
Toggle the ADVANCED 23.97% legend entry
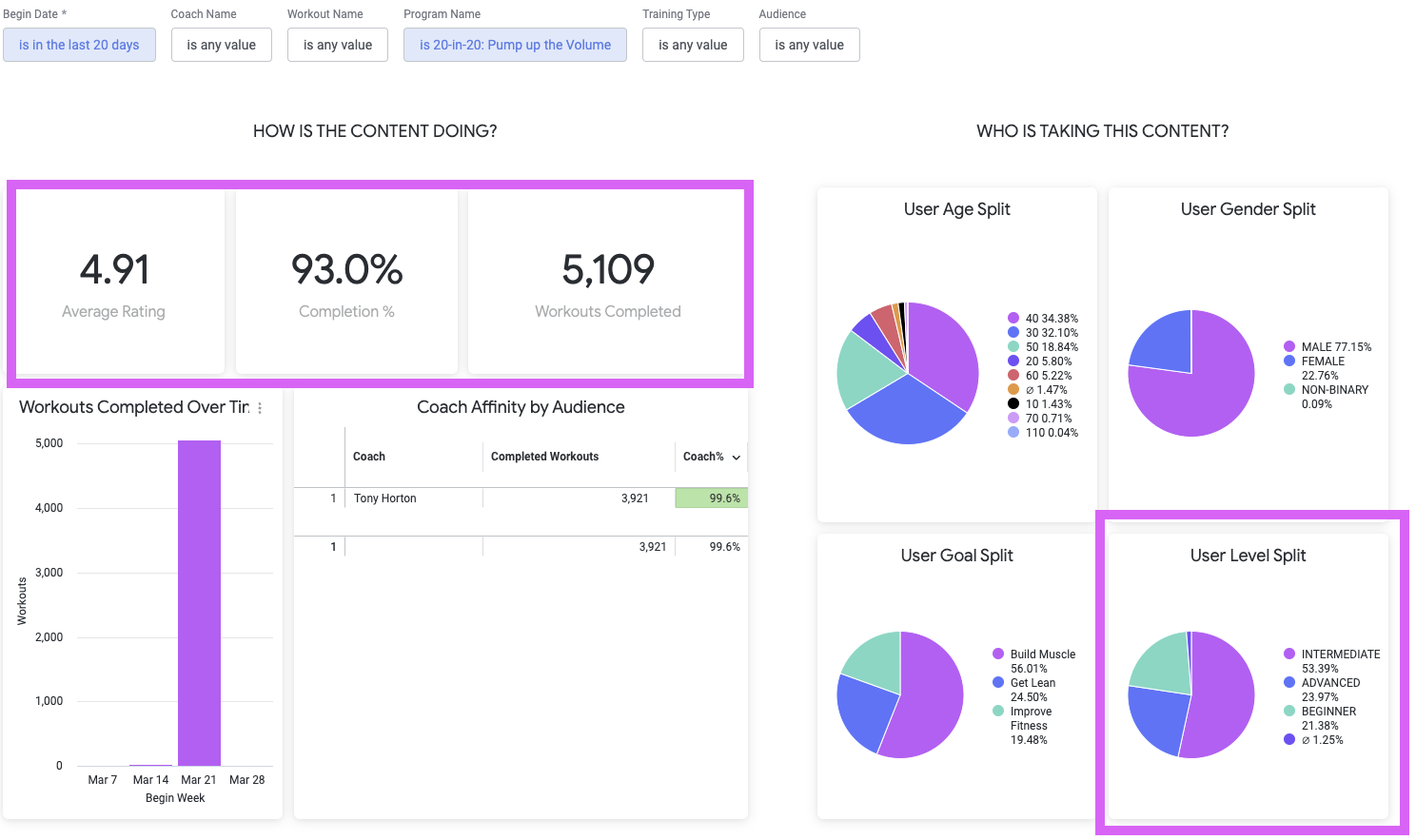click(1322, 690)
